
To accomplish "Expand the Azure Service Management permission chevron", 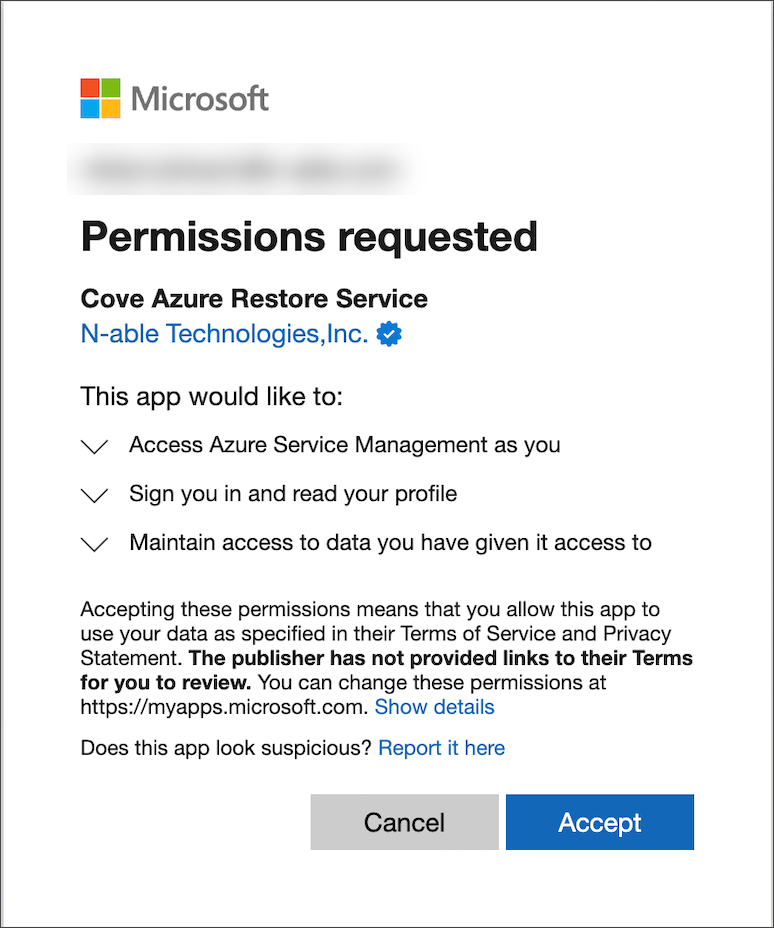I will (95, 446).
